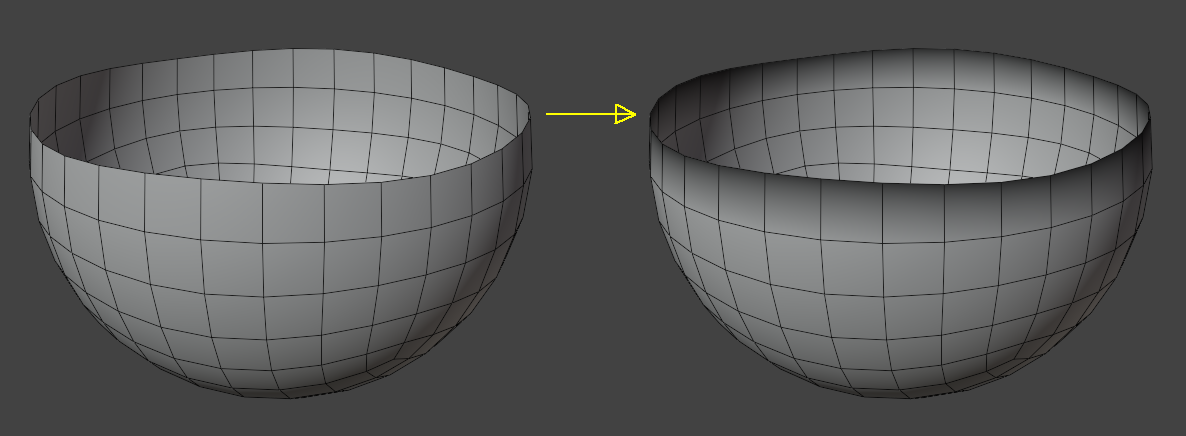Select the flat-shaded bowl mesh
1186x436 pixels.
click(281, 224)
